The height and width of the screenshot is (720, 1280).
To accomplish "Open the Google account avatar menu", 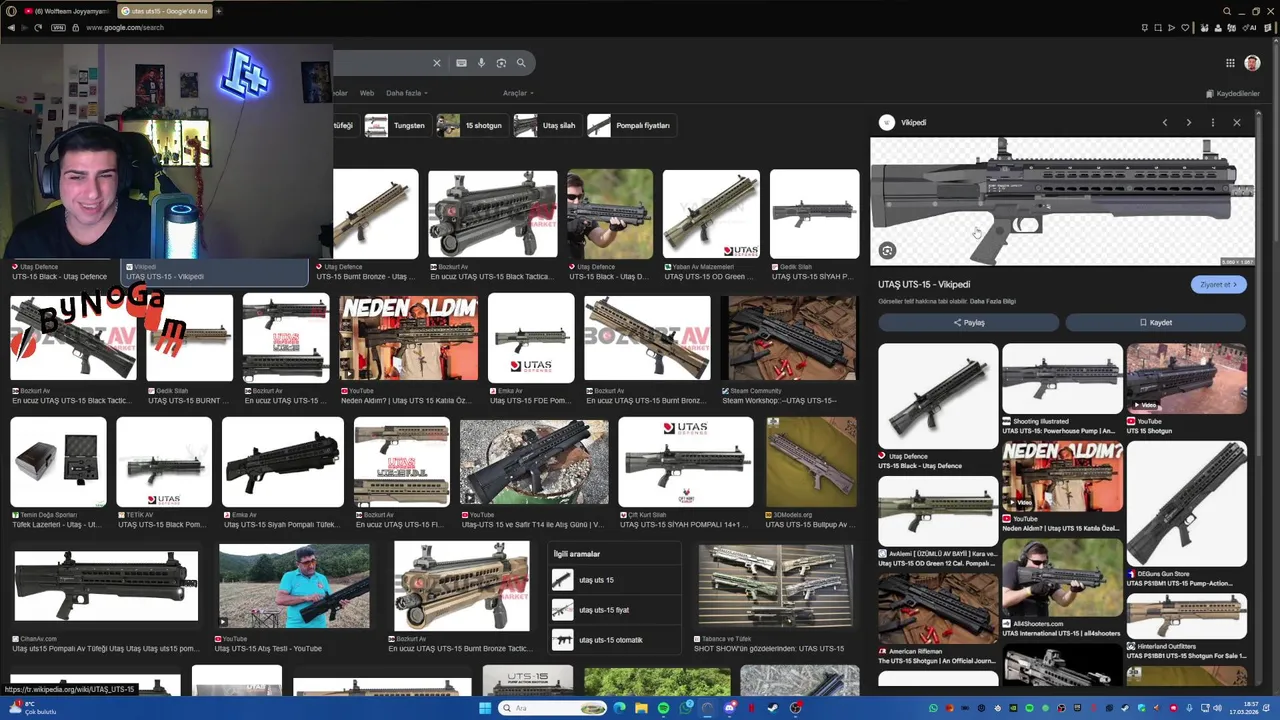I will pos(1252,63).
